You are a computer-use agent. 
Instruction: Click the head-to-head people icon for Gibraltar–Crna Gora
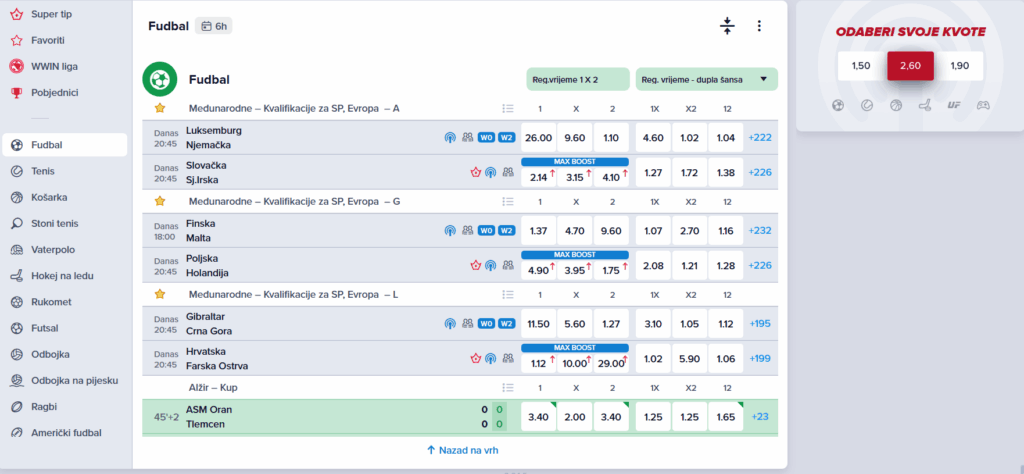tap(467, 323)
